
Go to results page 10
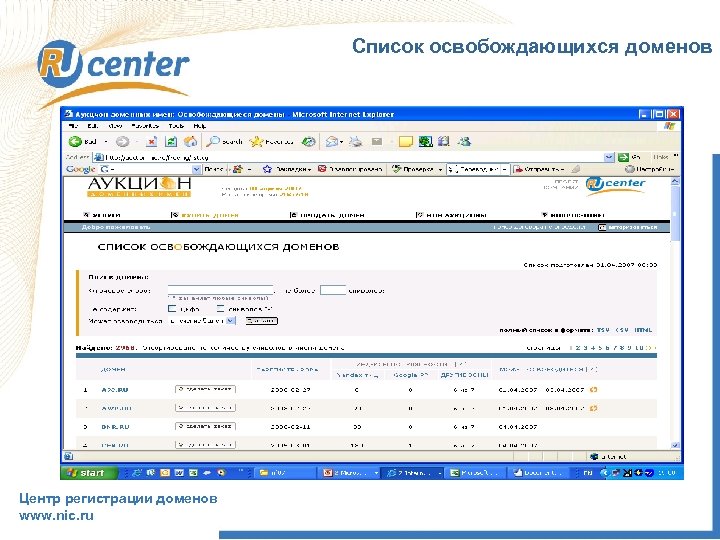pyautogui.click(x=640, y=348)
